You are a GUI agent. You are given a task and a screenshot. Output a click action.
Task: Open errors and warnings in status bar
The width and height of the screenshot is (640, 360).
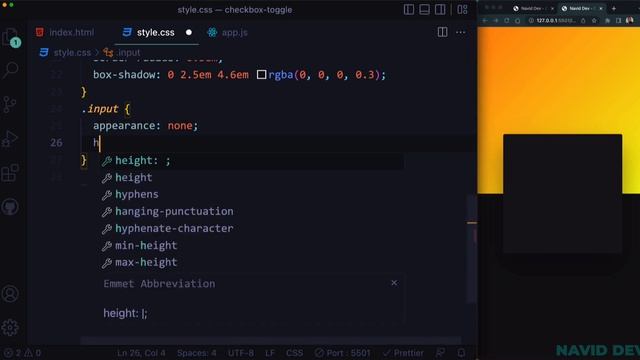coord(22,353)
